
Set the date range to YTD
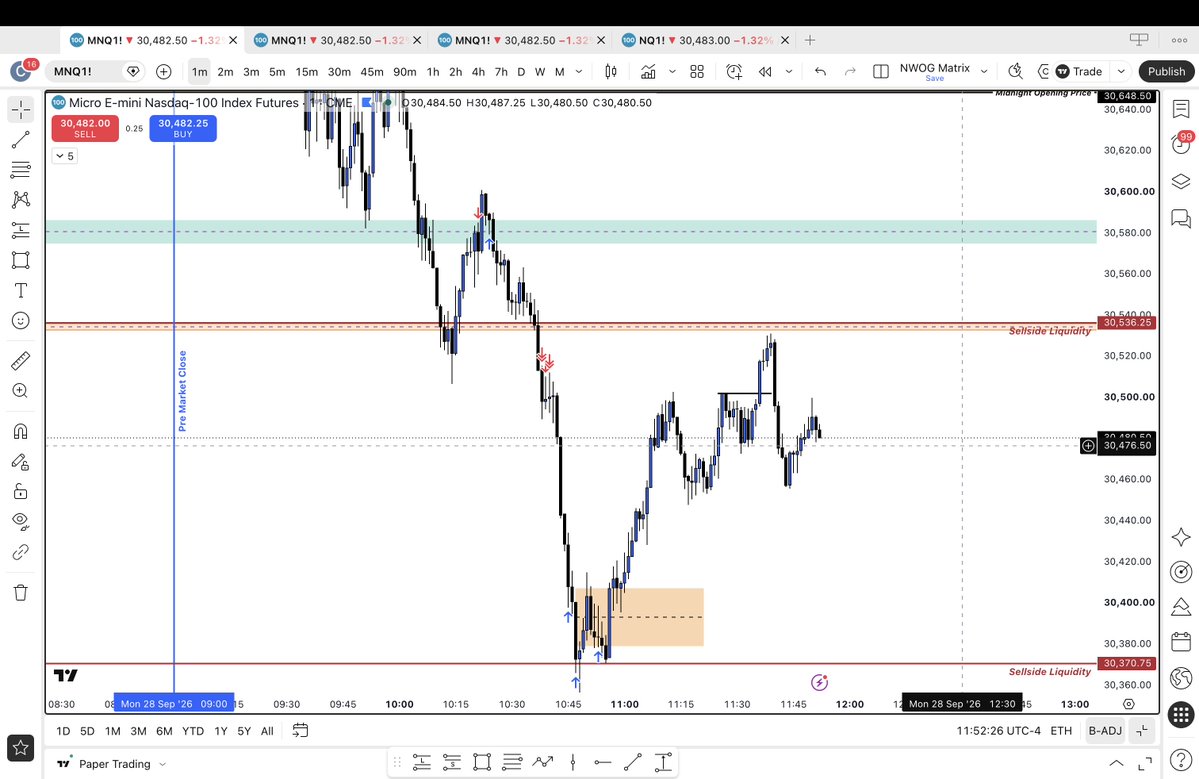pos(193,731)
